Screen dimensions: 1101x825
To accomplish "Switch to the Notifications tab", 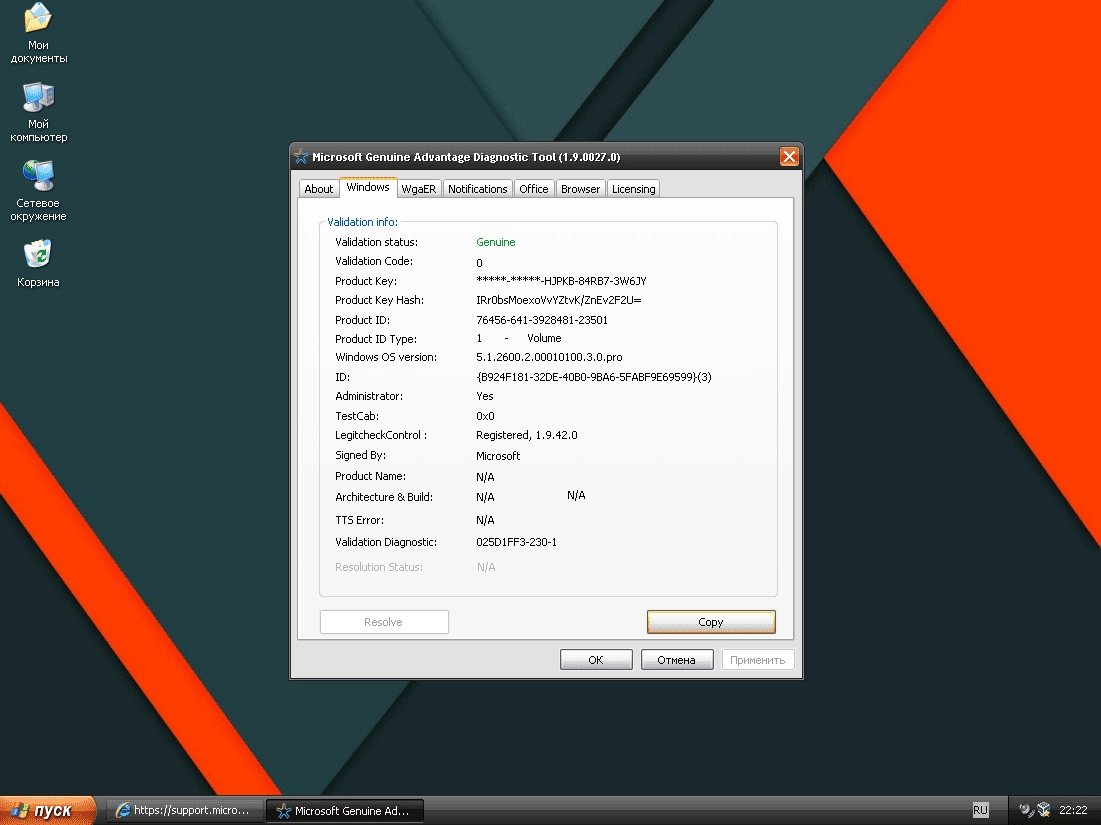I will click(477, 189).
